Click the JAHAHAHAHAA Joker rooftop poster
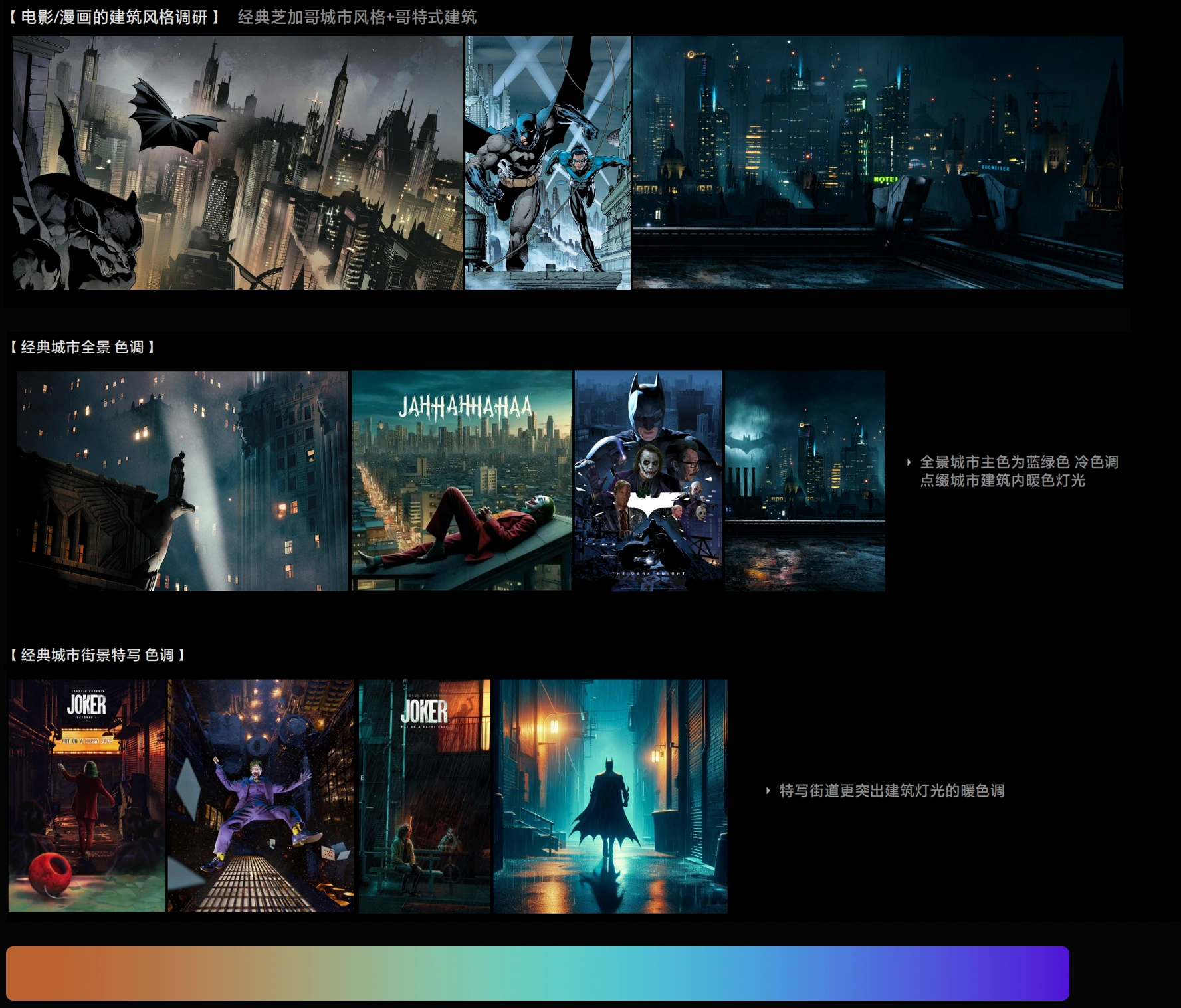This screenshot has width=1181, height=1008. (462, 480)
